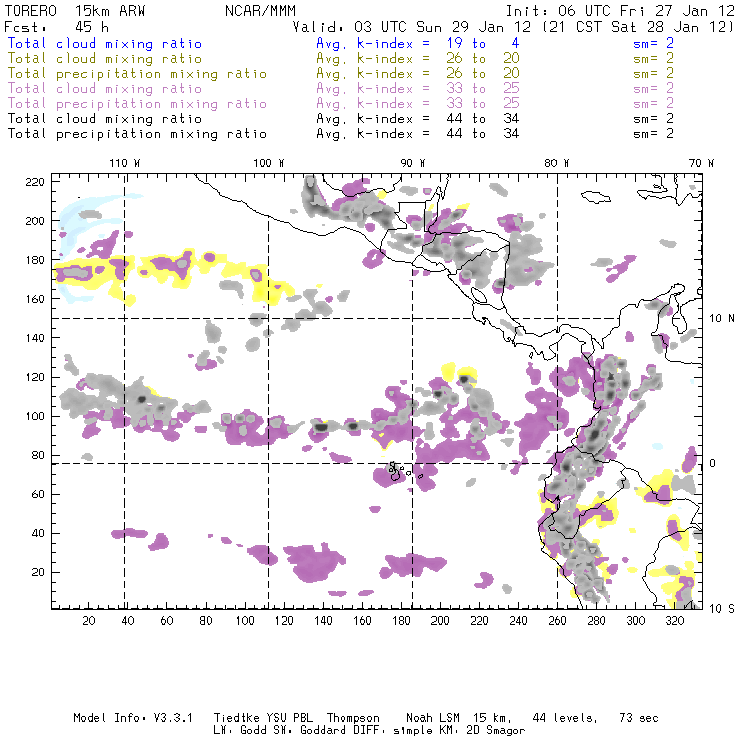Select the "Model Info: V3.3.1" text
The height and width of the screenshot is (740, 740).
click(133, 718)
